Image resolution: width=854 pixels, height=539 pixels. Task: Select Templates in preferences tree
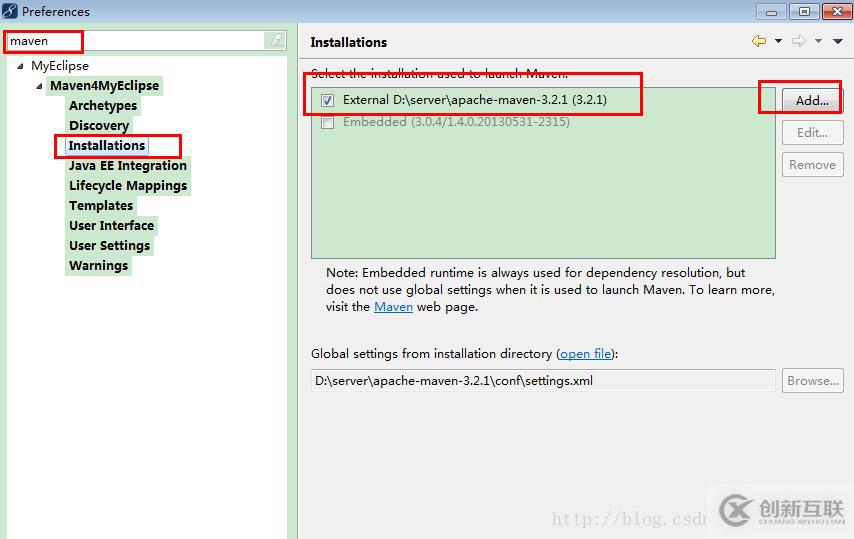pyautogui.click(x=101, y=206)
